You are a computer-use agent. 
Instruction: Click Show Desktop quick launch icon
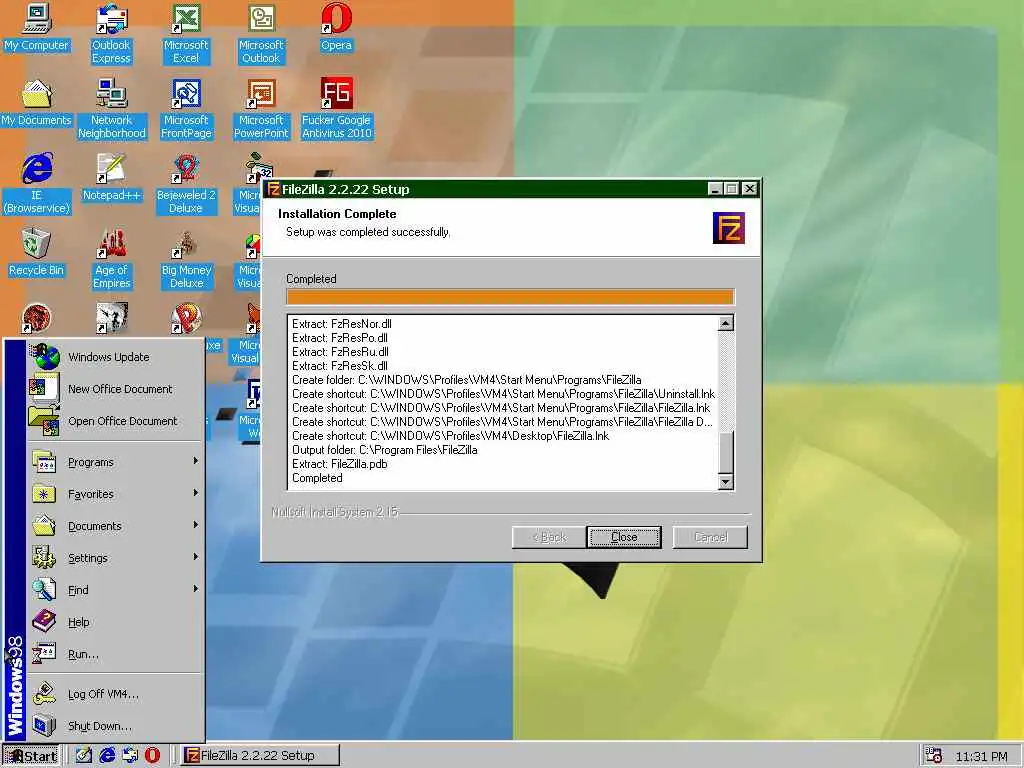pos(84,755)
